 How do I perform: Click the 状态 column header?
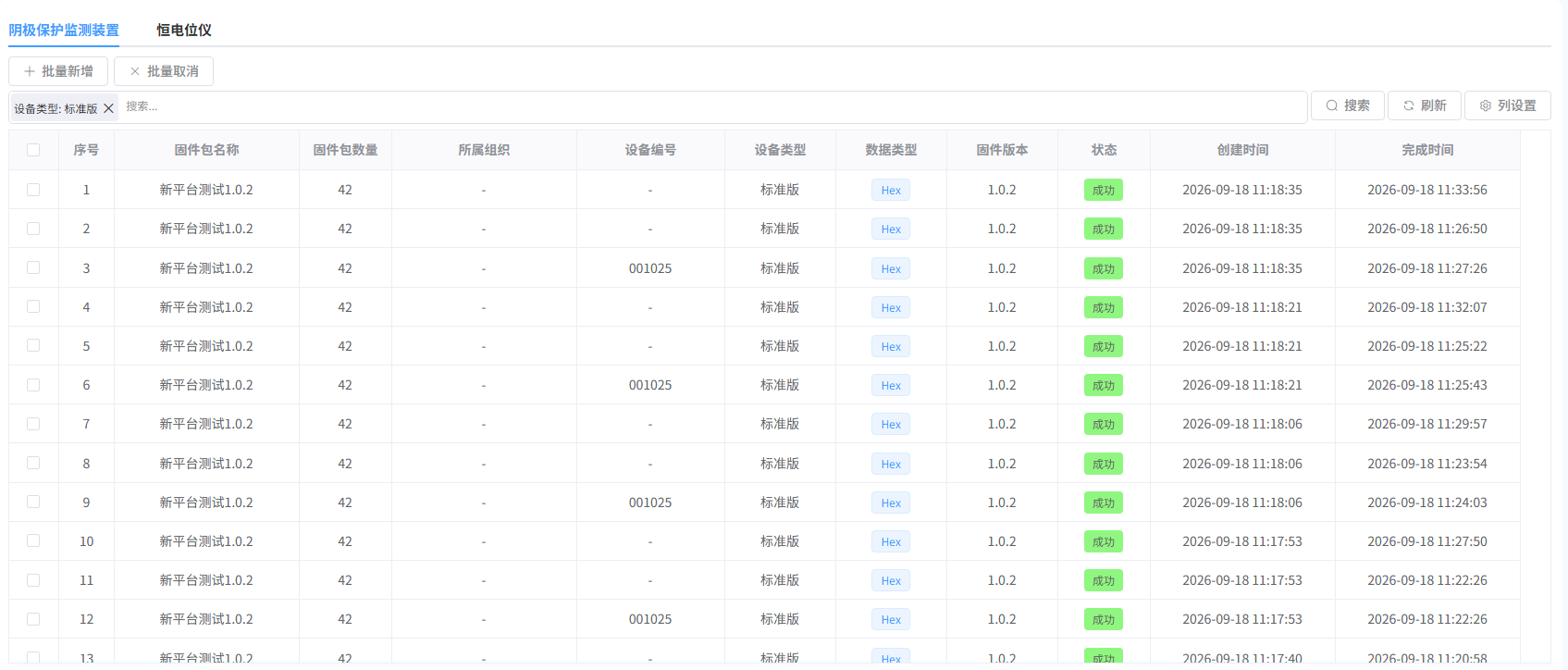click(1104, 150)
